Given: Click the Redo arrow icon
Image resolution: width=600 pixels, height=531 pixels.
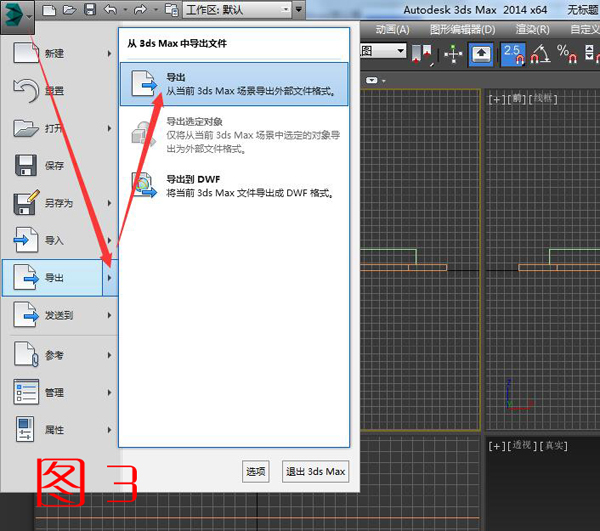Looking at the screenshot, I should [141, 10].
